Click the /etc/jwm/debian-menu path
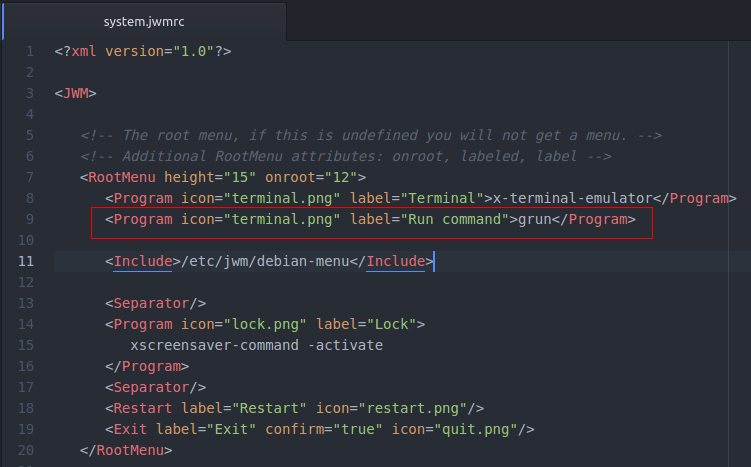Image resolution: width=751 pixels, height=467 pixels. tap(265, 261)
